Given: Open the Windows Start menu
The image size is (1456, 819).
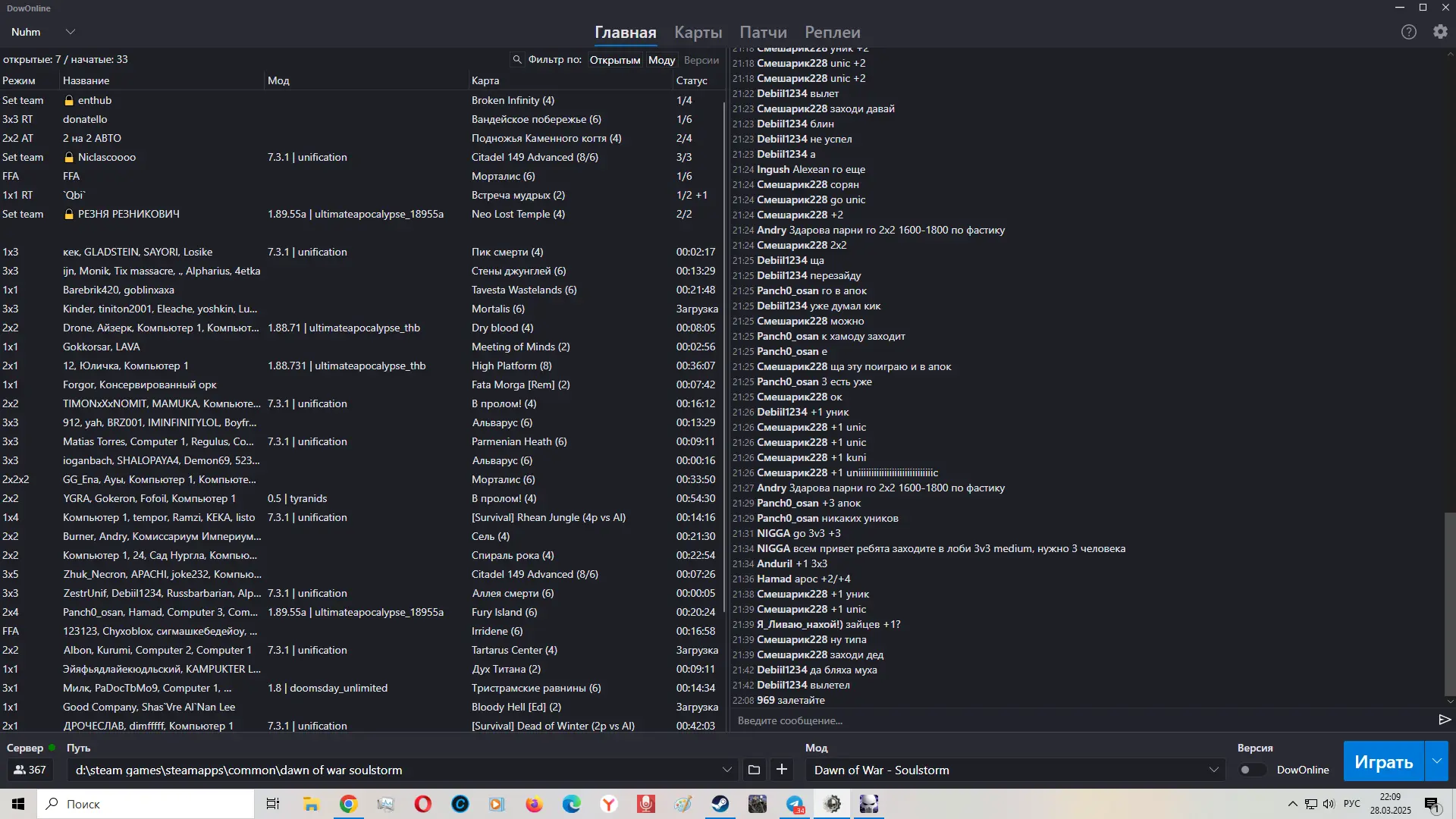Looking at the screenshot, I should click(x=18, y=804).
